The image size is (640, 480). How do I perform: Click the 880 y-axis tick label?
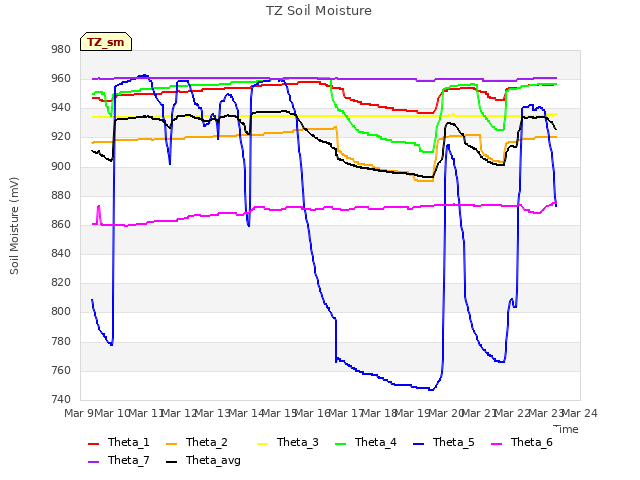(61, 196)
